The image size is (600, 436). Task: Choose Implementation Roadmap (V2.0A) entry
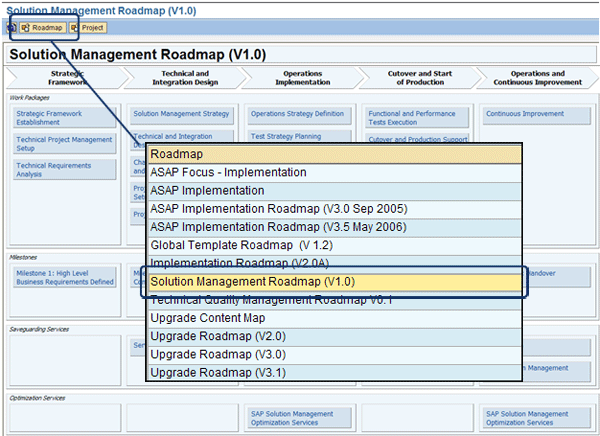click(335, 262)
